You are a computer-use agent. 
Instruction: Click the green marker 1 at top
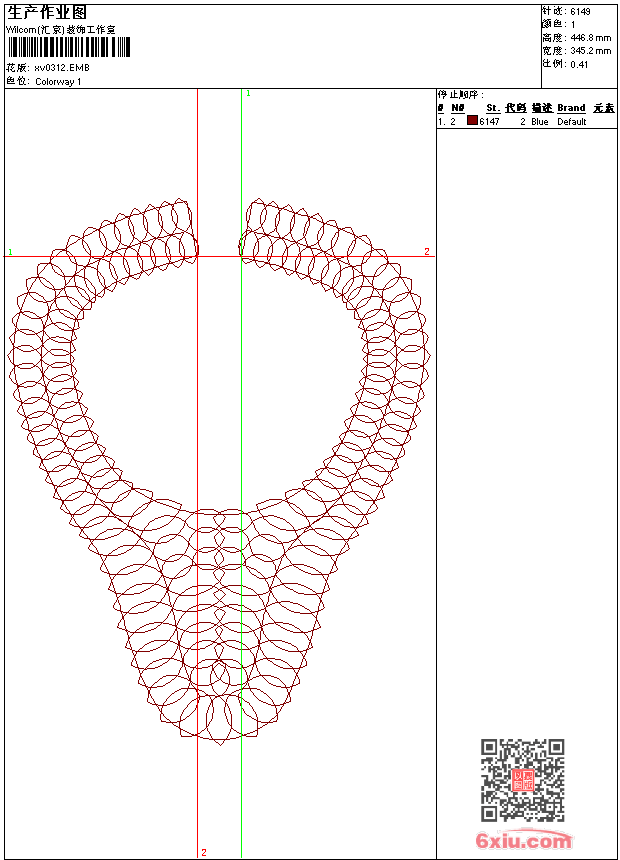[248, 93]
